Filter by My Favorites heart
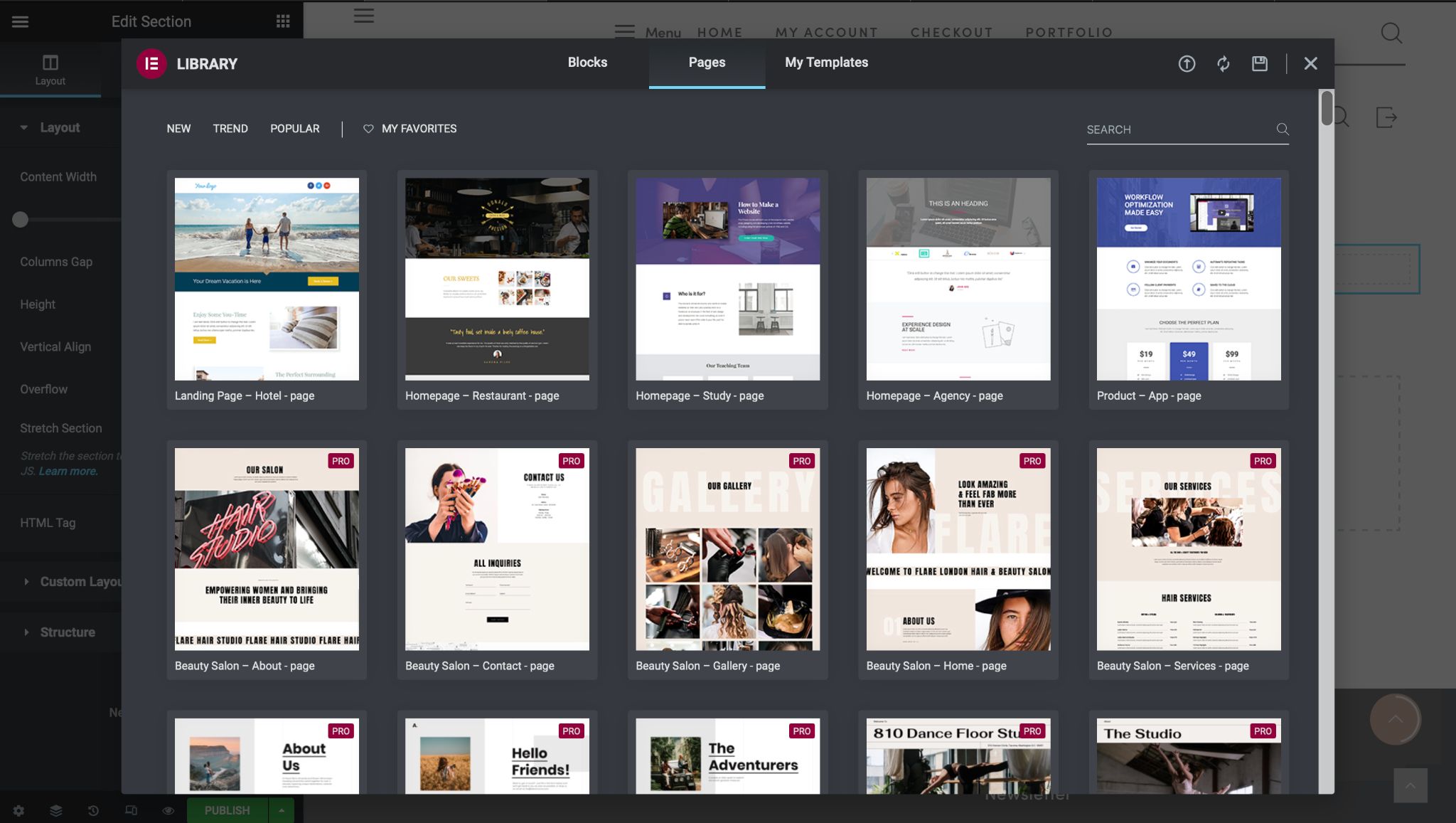The height and width of the screenshot is (823, 1456). pyautogui.click(x=410, y=129)
